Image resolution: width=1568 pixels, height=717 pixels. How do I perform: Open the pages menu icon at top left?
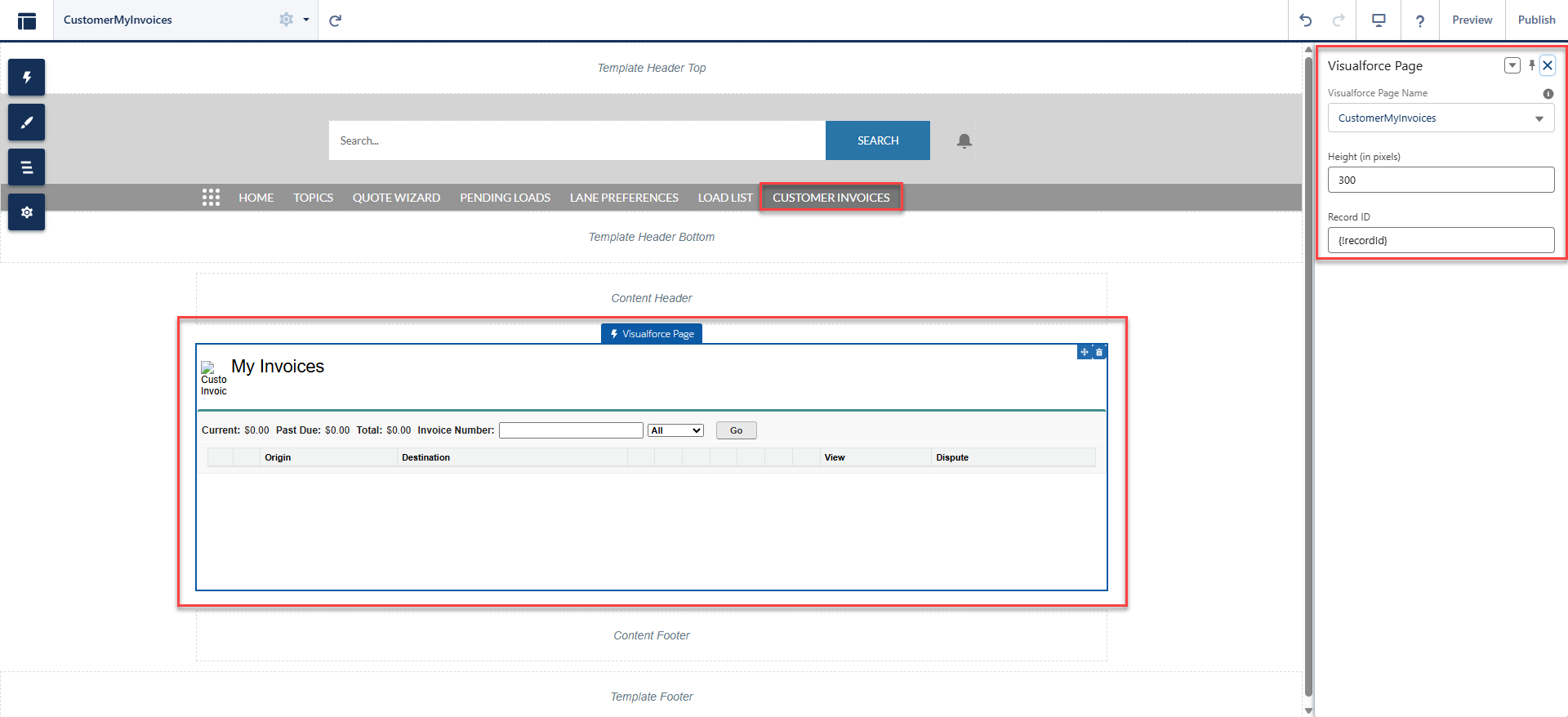(27, 20)
